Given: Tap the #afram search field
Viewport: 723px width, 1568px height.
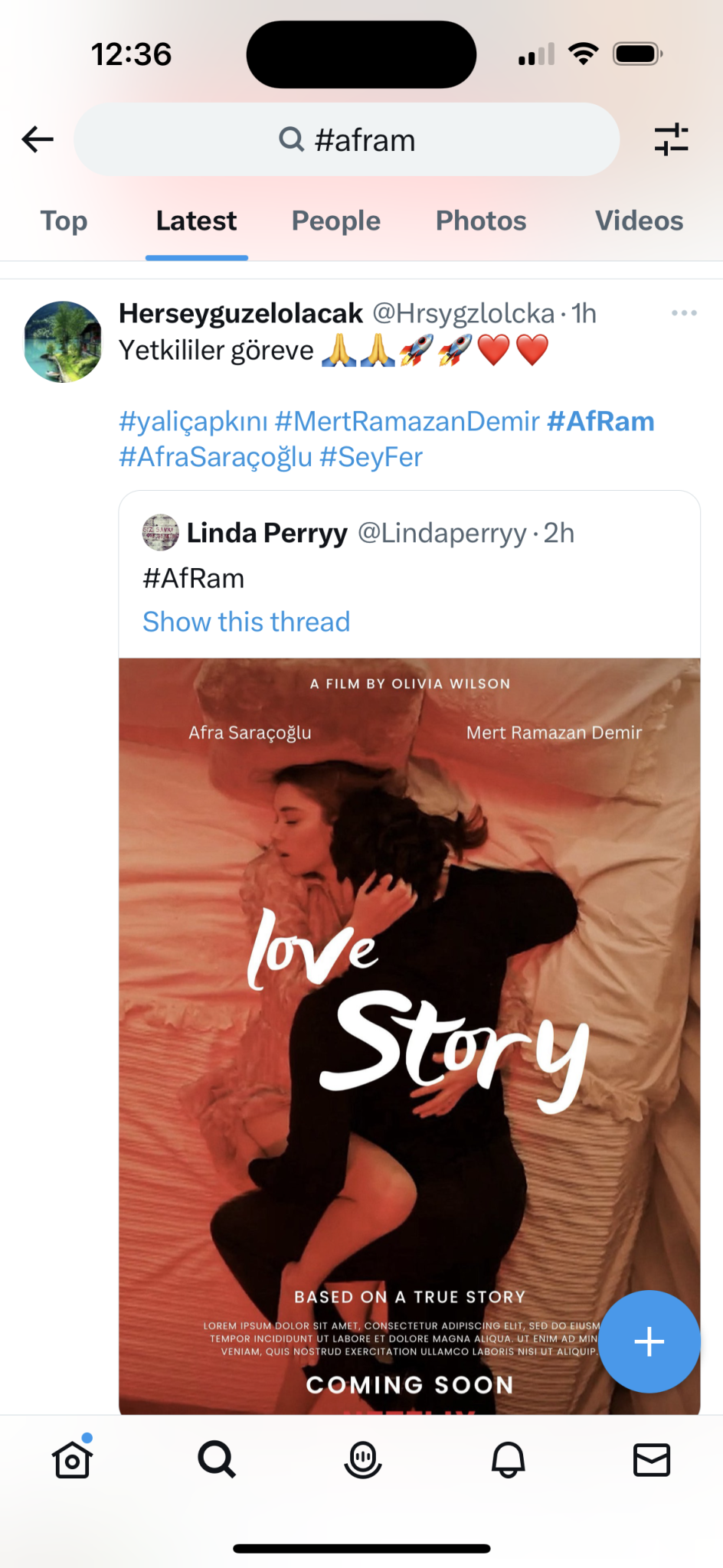Looking at the screenshot, I should (x=346, y=139).
